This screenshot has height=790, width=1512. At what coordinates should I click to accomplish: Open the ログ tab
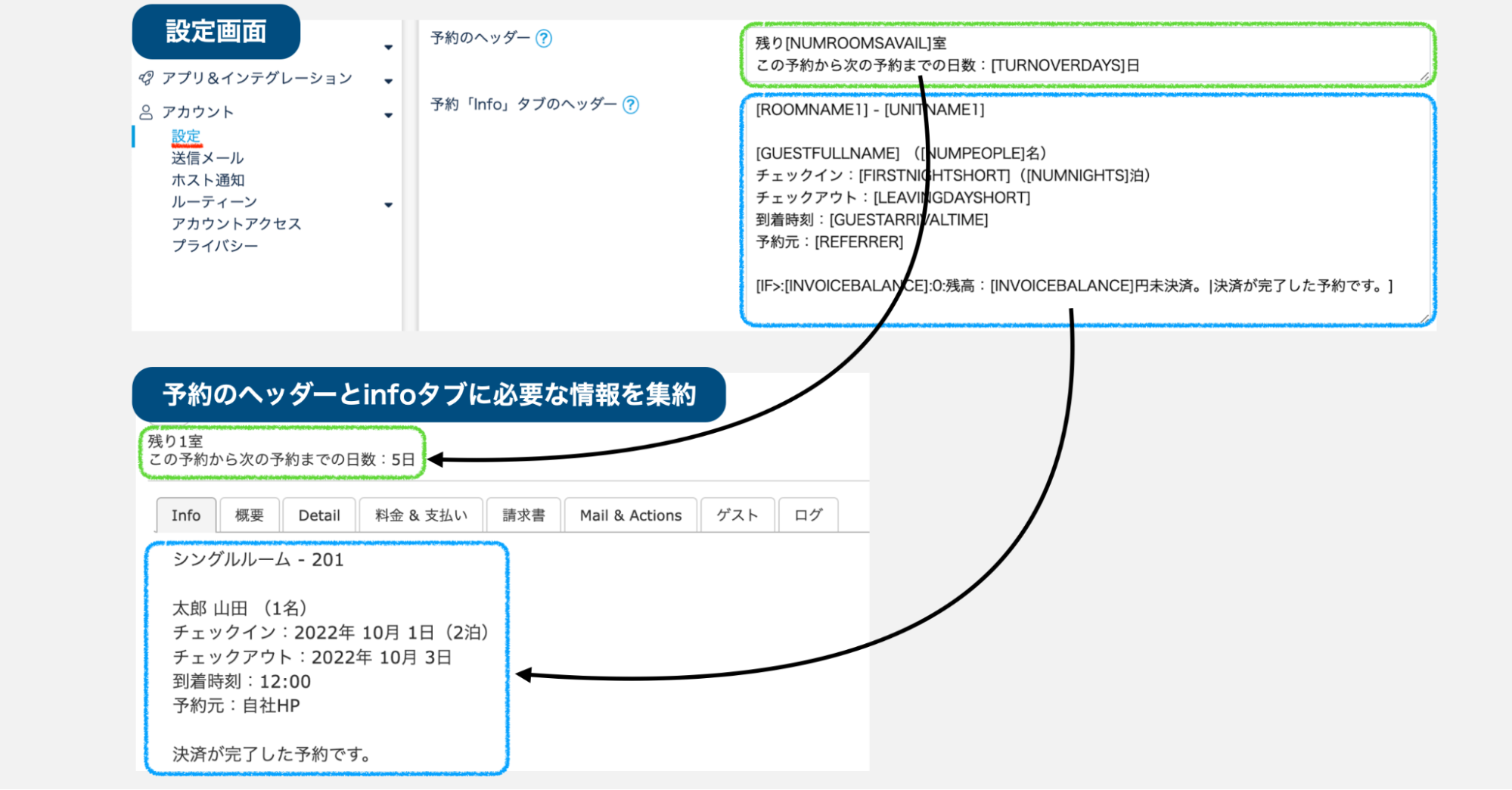[808, 515]
